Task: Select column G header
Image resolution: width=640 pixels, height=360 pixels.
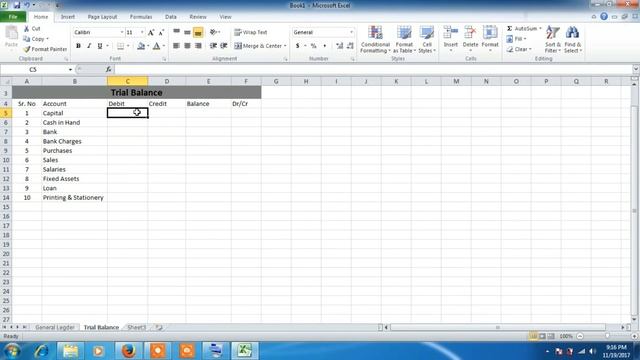Action: point(276,82)
